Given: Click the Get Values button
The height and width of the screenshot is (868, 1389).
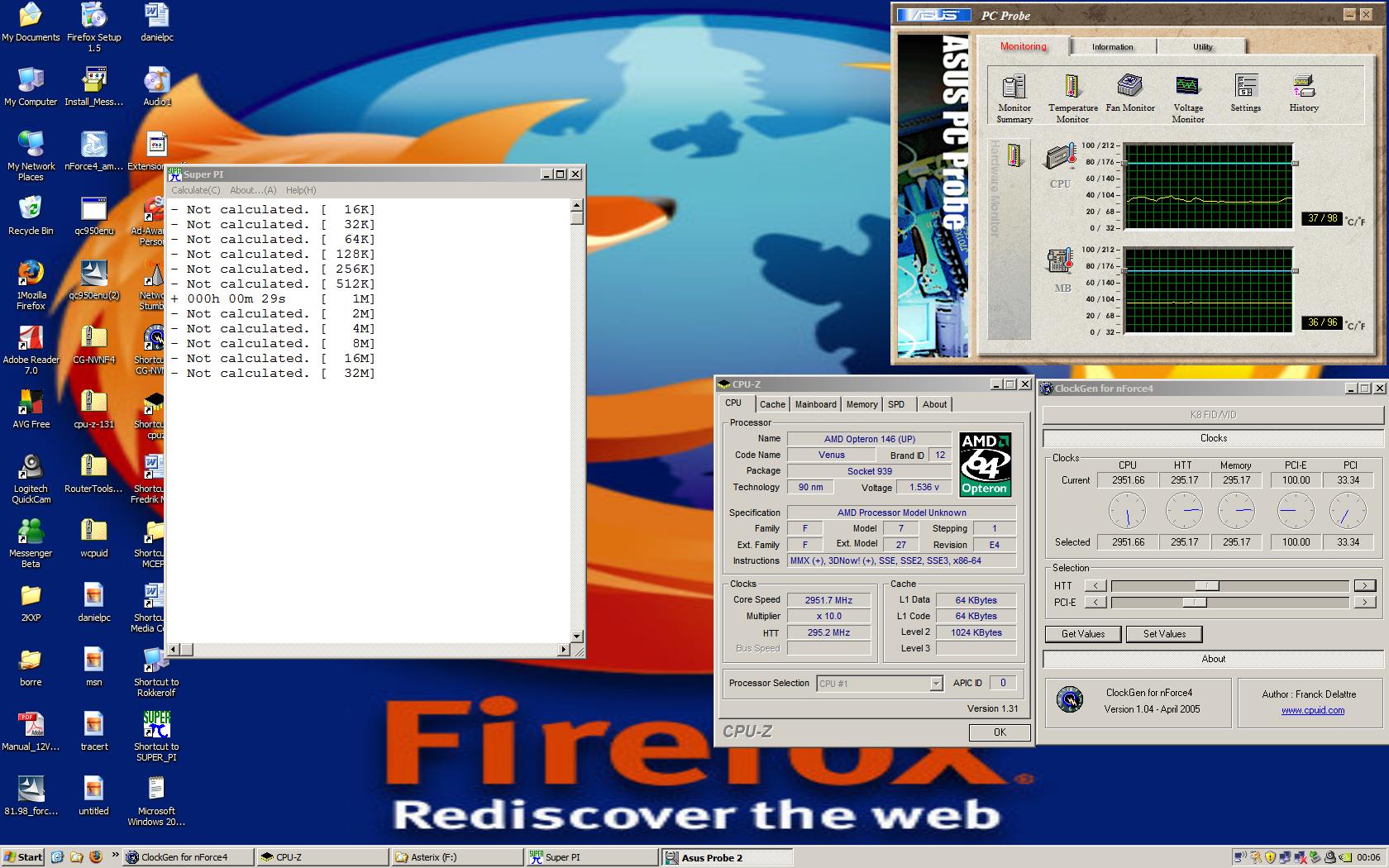Looking at the screenshot, I should click(x=1082, y=634).
